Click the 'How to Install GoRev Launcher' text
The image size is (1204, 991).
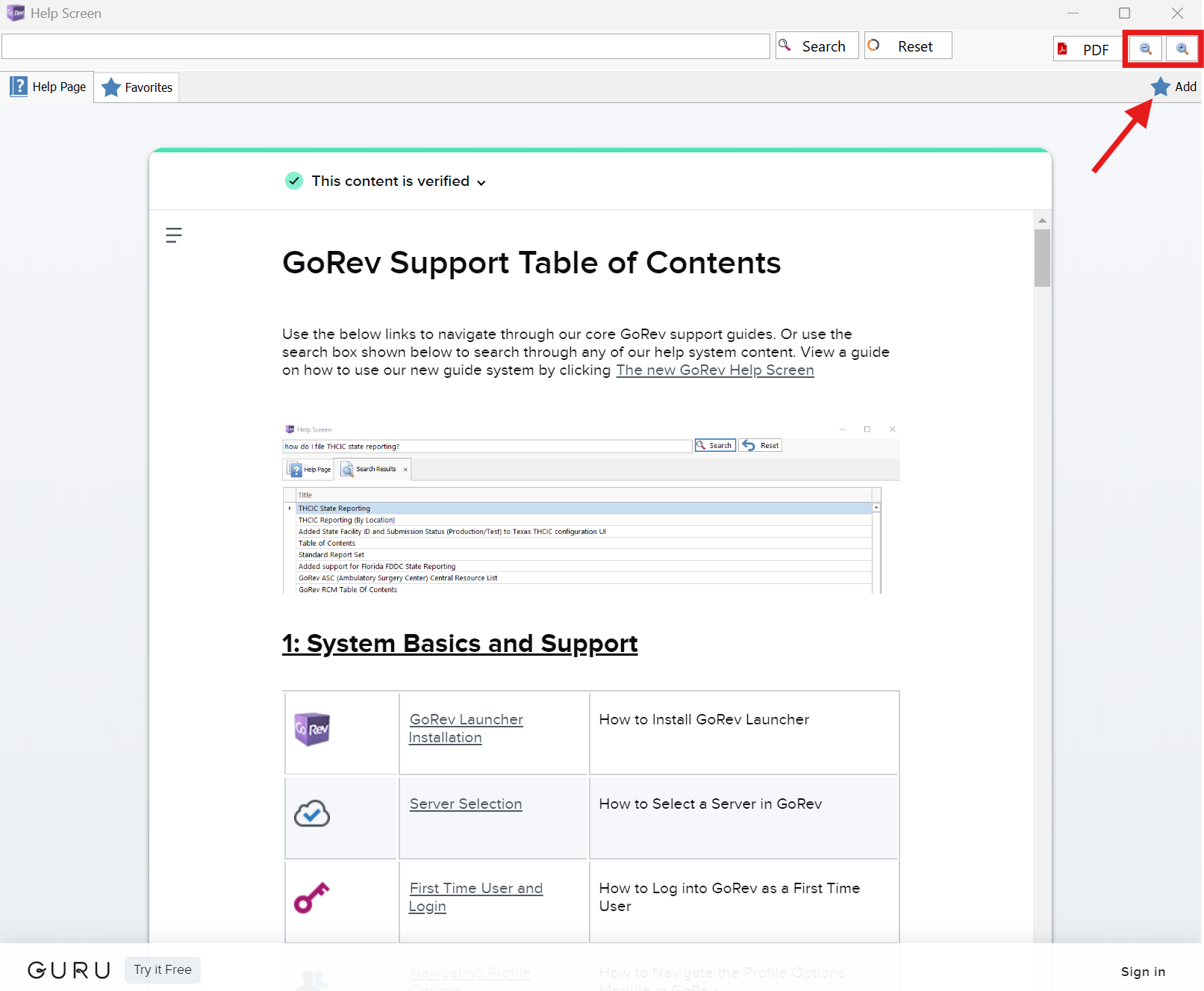click(x=704, y=720)
